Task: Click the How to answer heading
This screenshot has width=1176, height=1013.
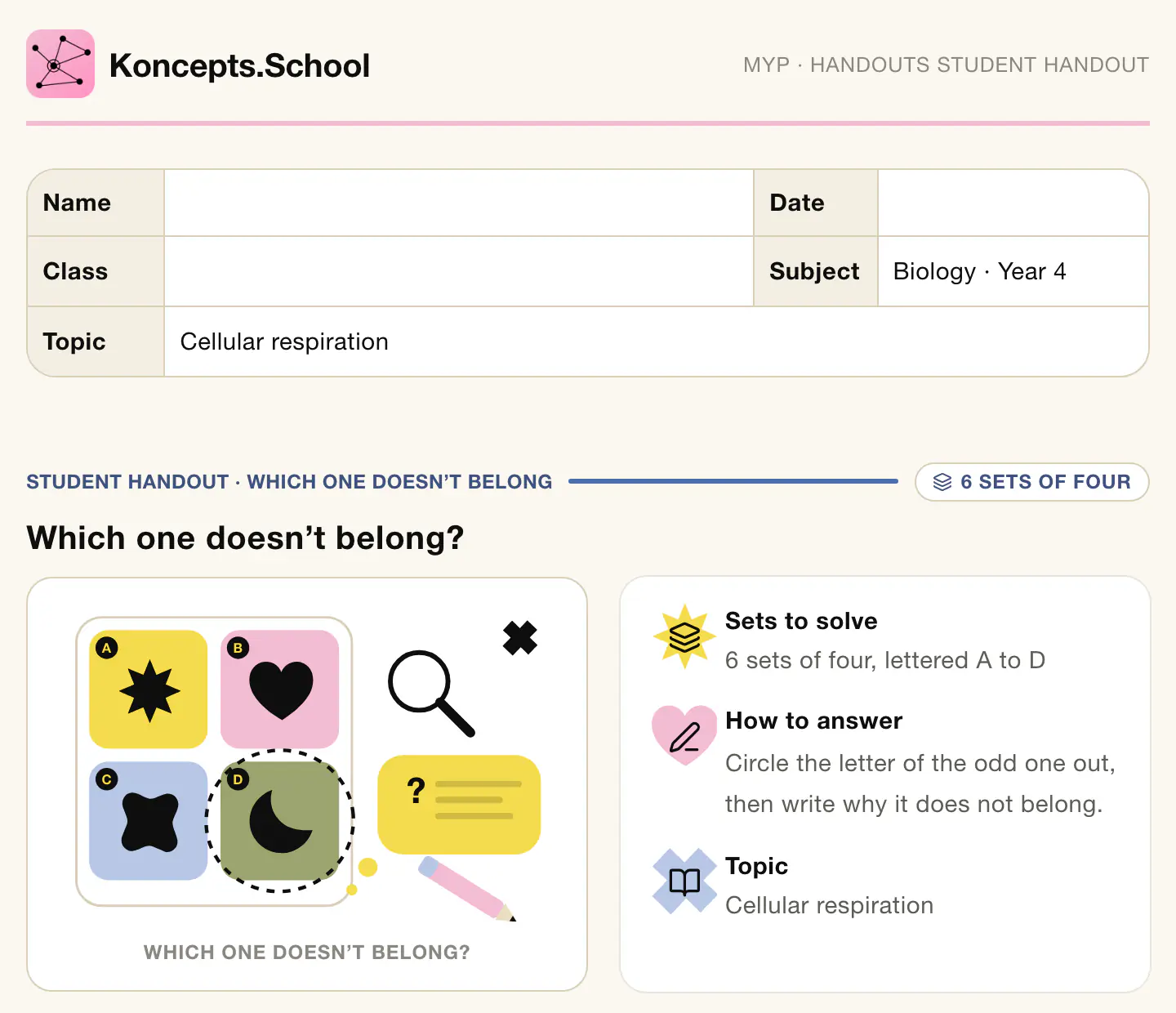Action: pos(813,721)
